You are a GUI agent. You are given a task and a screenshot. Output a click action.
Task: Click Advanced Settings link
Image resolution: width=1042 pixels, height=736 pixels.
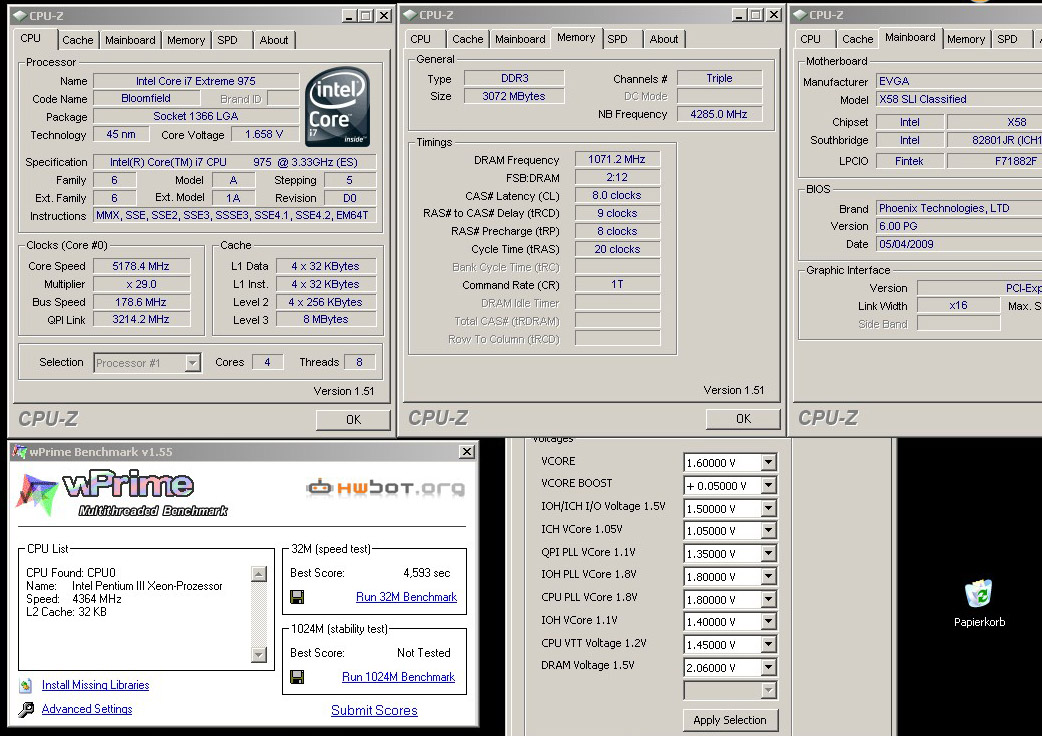click(x=87, y=709)
